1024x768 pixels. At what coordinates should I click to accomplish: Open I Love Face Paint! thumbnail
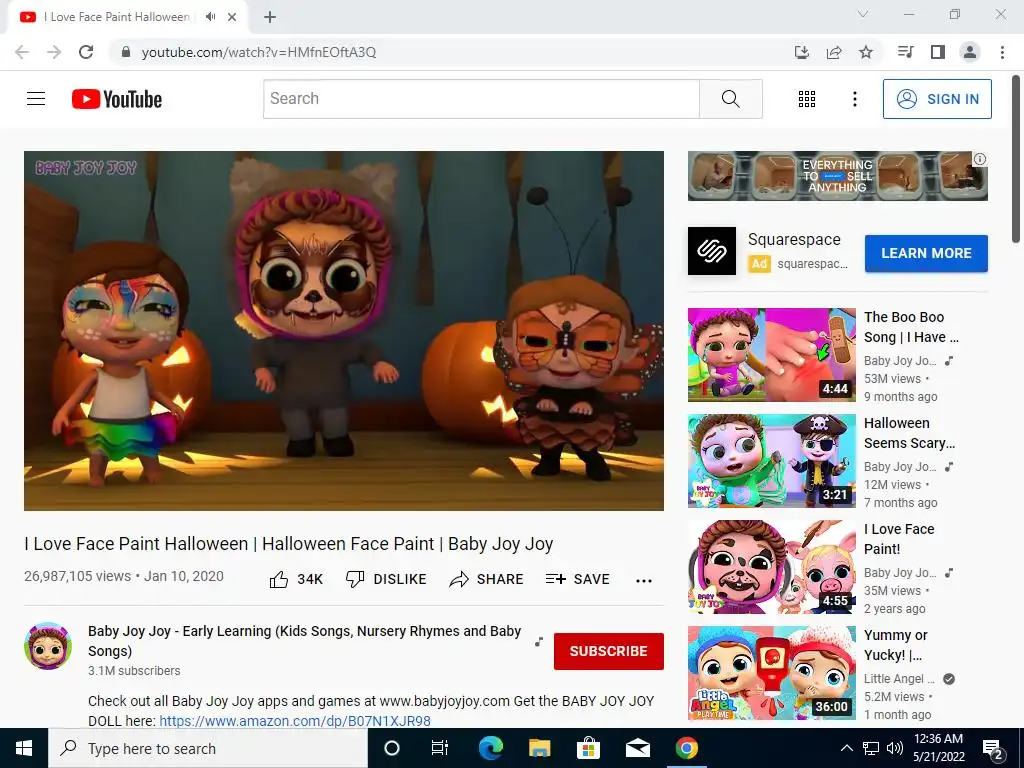(771, 567)
